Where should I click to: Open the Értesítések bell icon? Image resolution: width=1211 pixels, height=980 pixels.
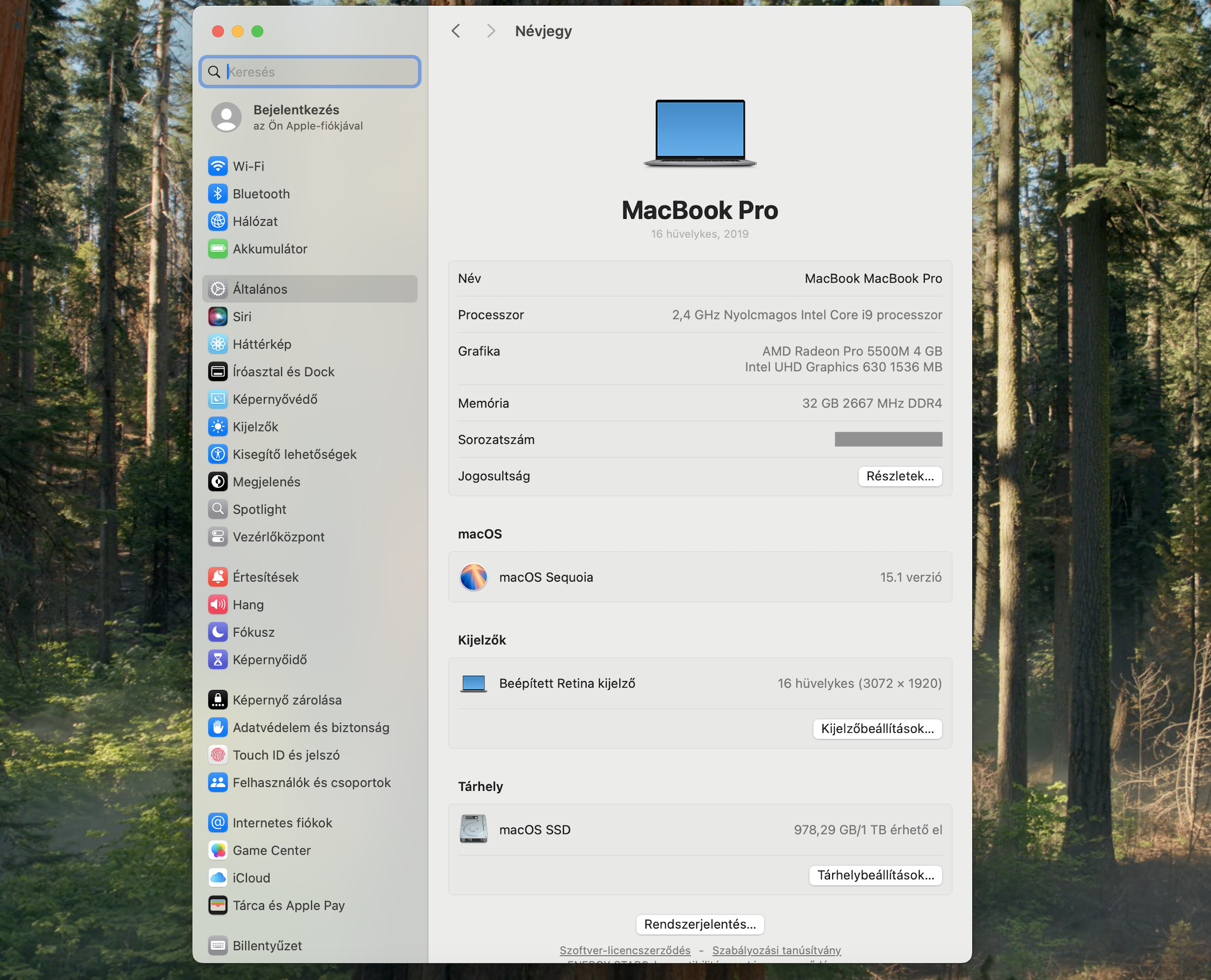[x=217, y=577]
